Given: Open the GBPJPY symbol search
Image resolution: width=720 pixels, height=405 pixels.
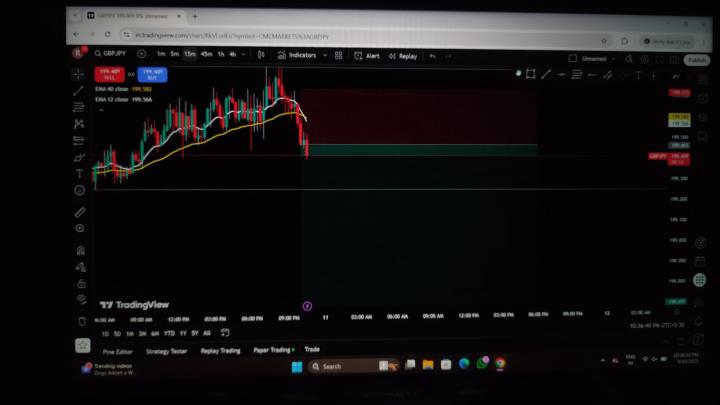Looking at the screenshot, I should (x=110, y=53).
